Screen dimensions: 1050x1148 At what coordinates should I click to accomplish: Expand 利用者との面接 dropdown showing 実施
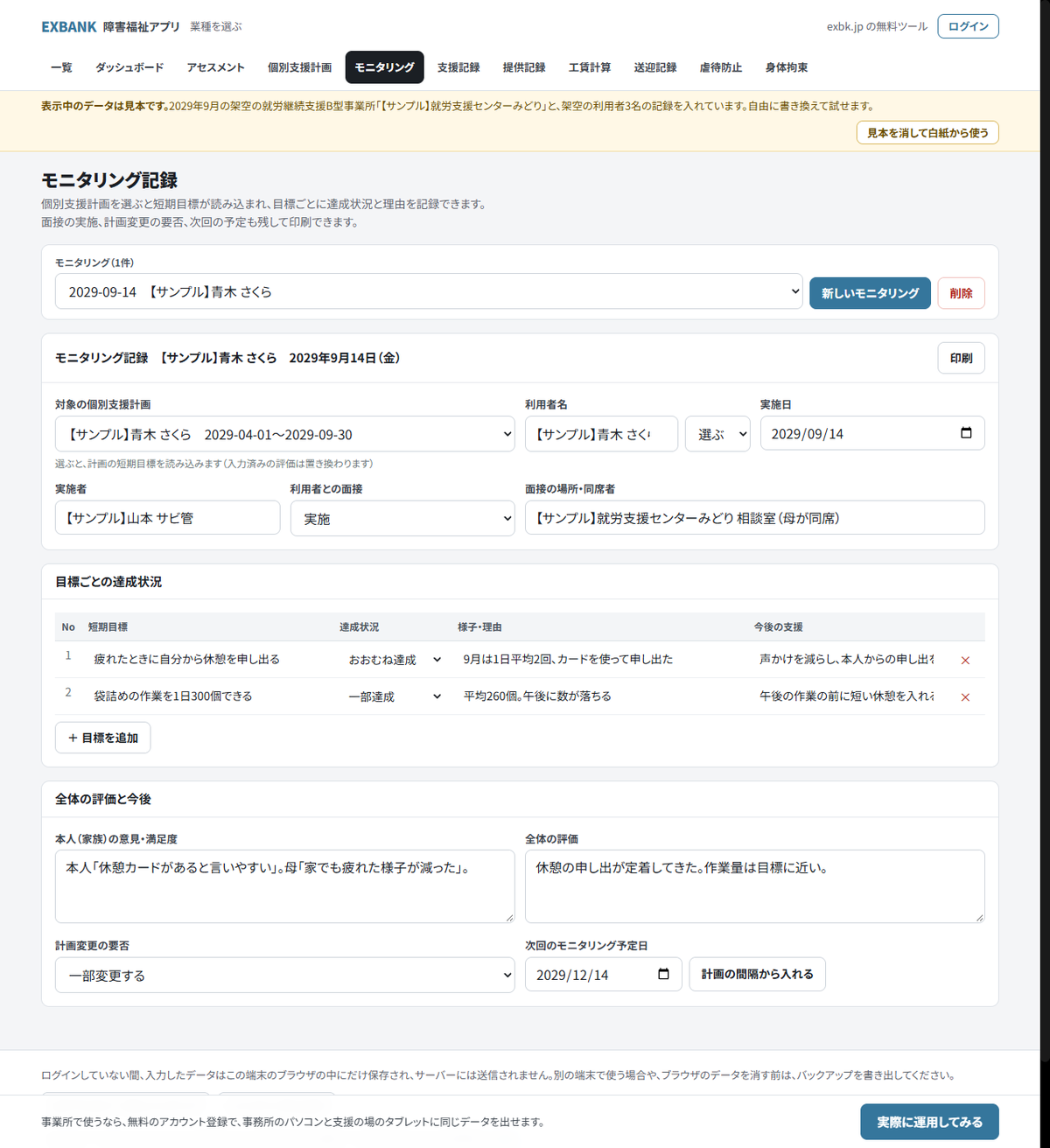click(x=402, y=518)
